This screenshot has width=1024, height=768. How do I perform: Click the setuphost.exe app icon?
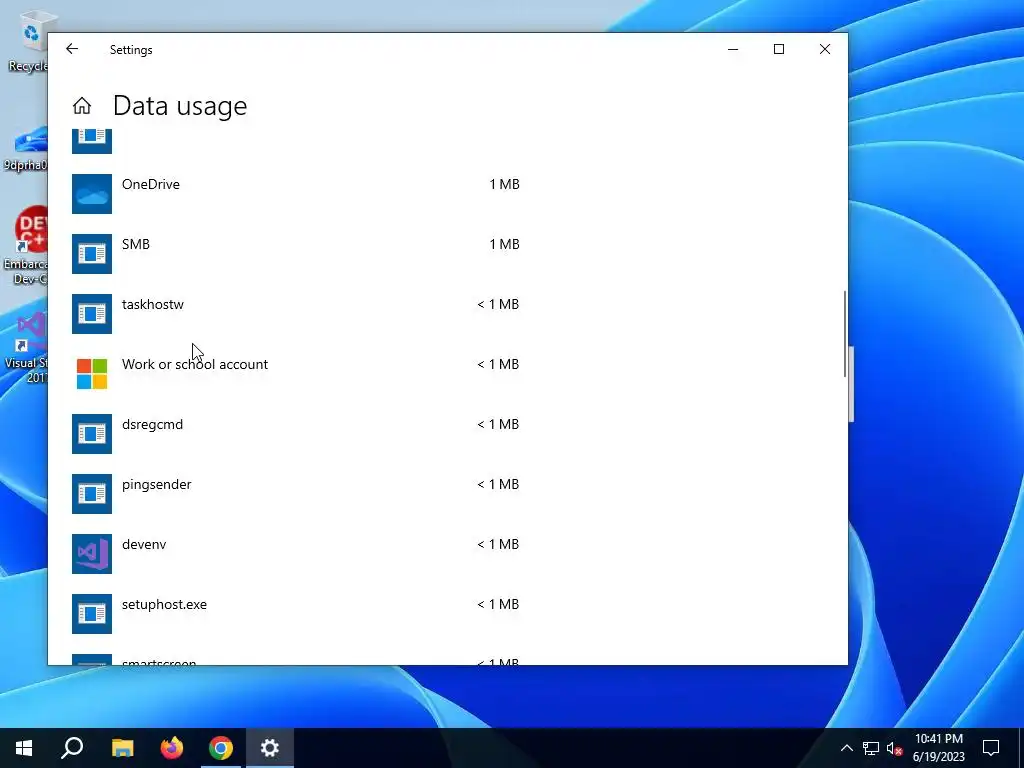point(92,614)
